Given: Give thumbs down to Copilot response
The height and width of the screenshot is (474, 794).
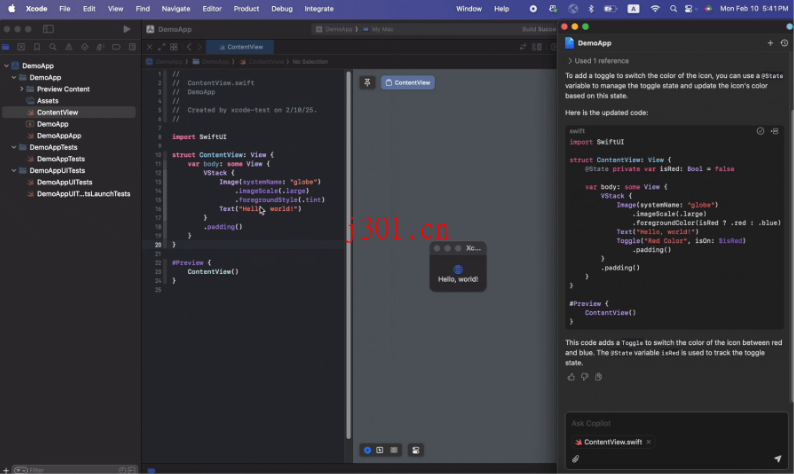Looking at the screenshot, I should (585, 377).
